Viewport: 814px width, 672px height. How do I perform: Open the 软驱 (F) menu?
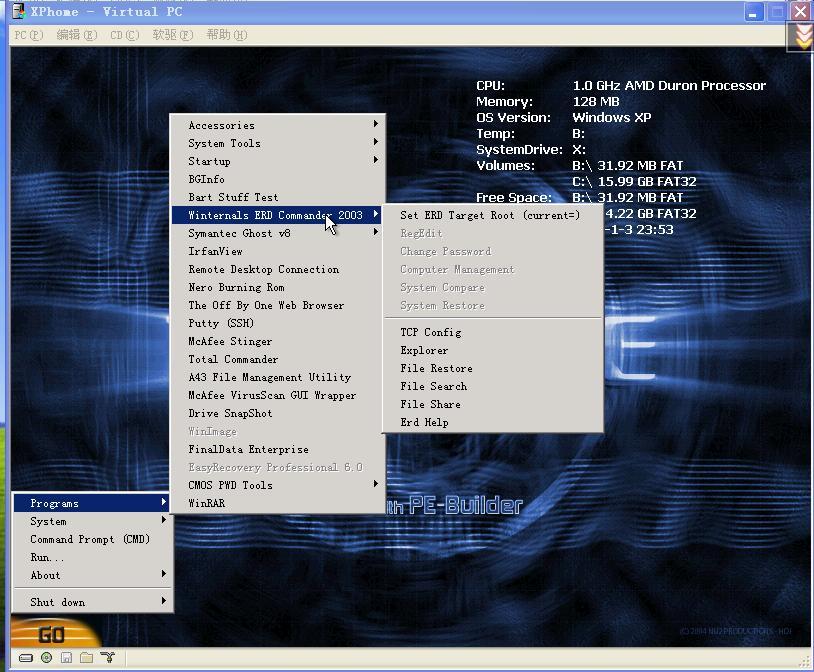(x=172, y=35)
